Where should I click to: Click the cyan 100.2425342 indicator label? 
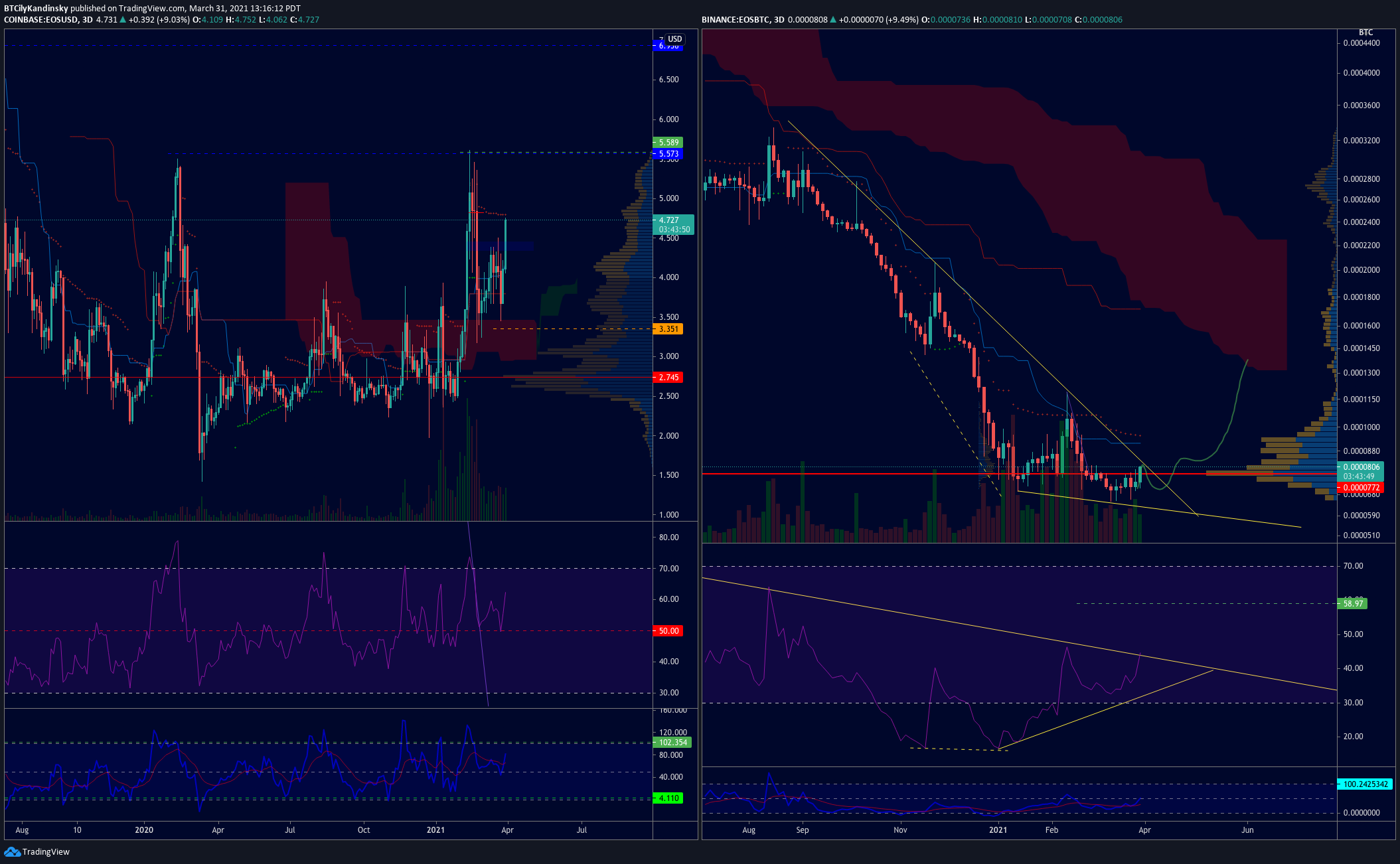point(1365,784)
